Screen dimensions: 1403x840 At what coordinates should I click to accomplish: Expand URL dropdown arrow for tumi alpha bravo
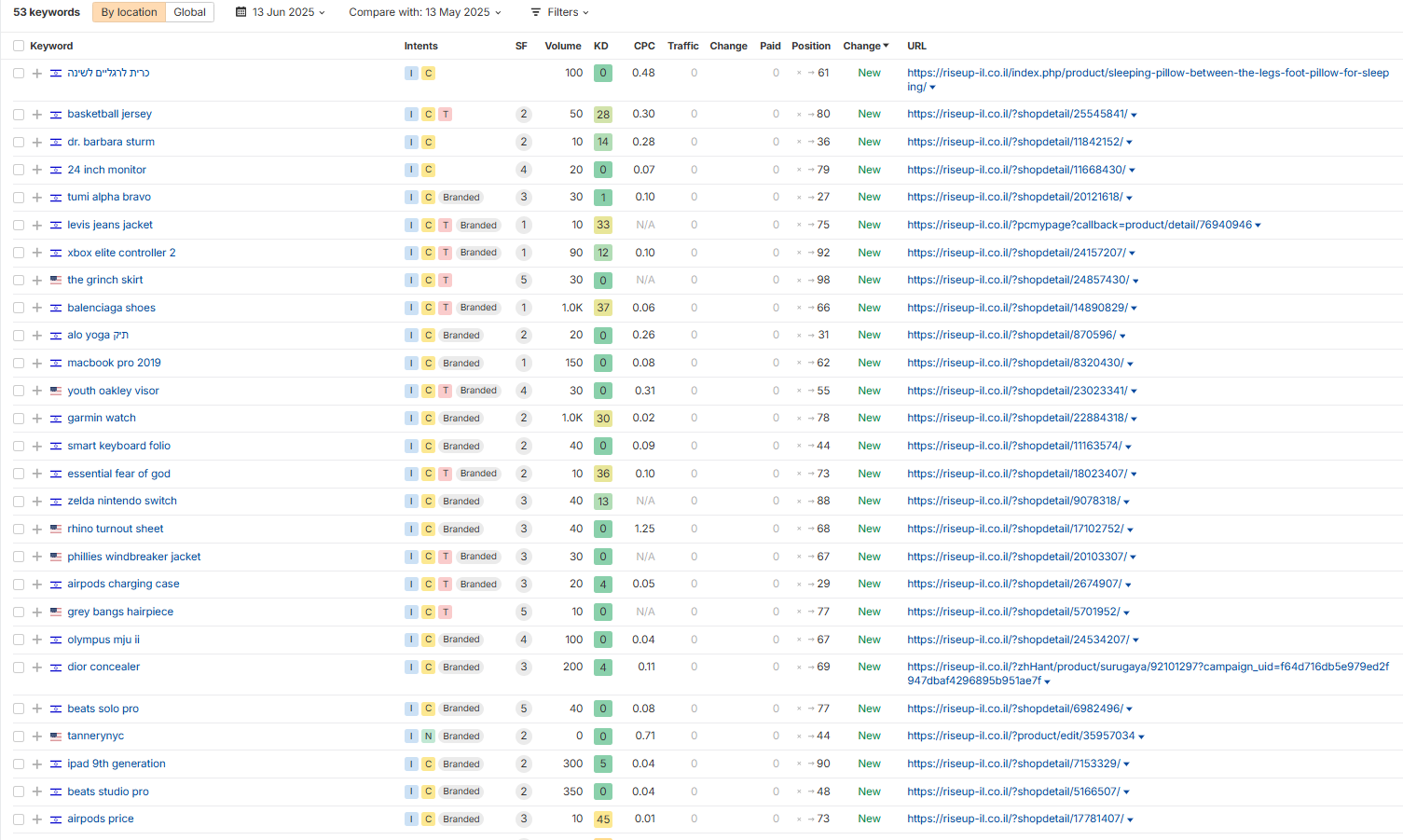tap(1130, 198)
